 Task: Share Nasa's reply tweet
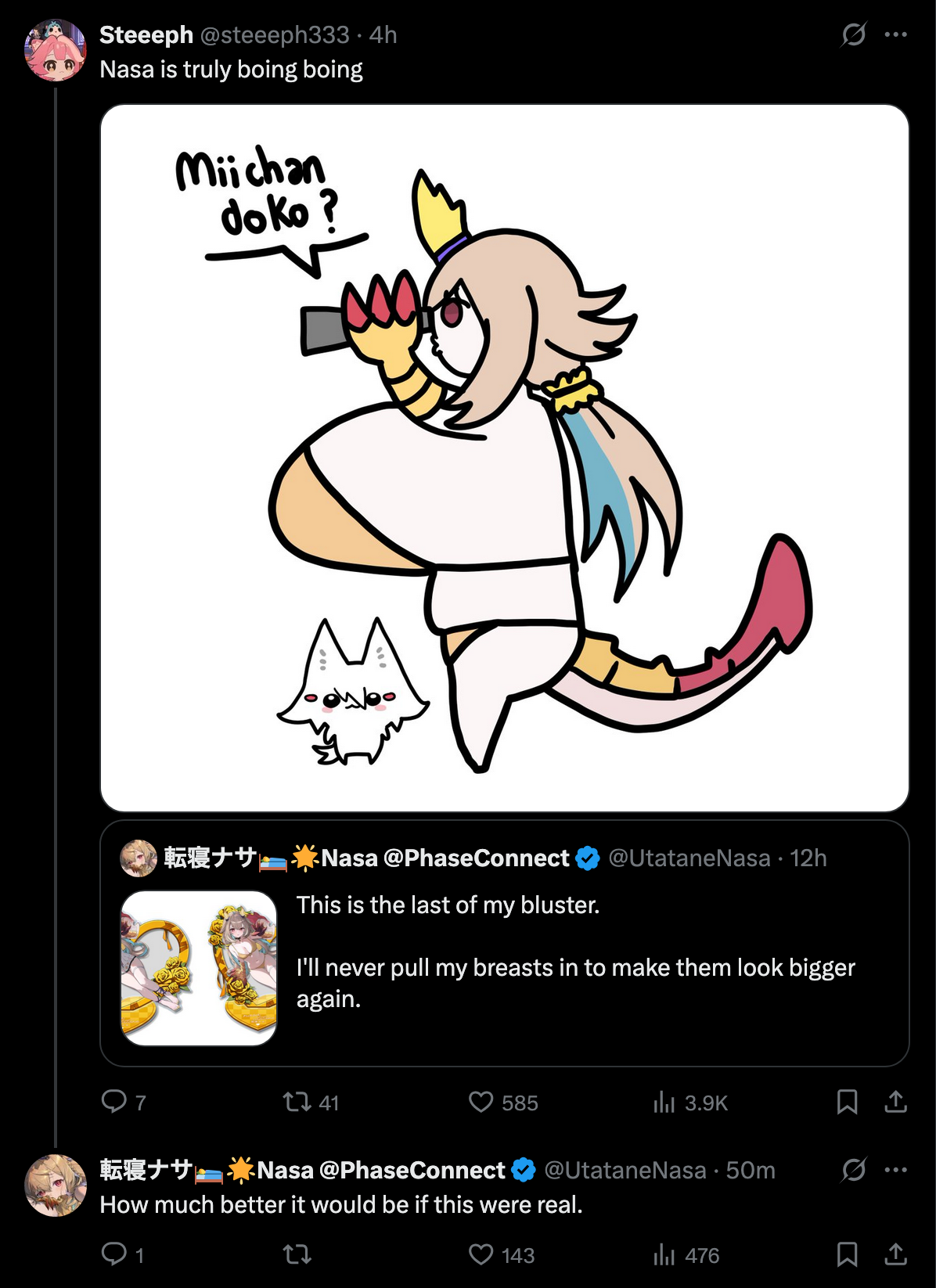tap(895, 1254)
